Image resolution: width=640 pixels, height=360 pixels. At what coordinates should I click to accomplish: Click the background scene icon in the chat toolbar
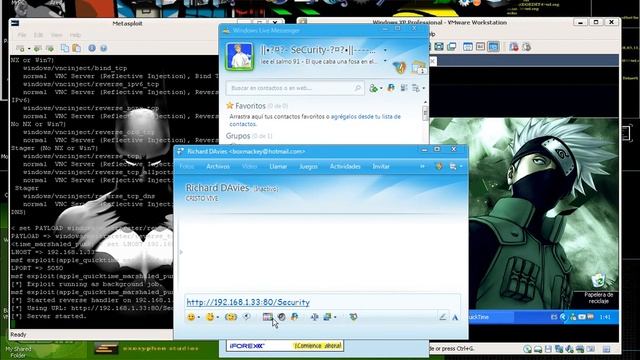[327, 317]
